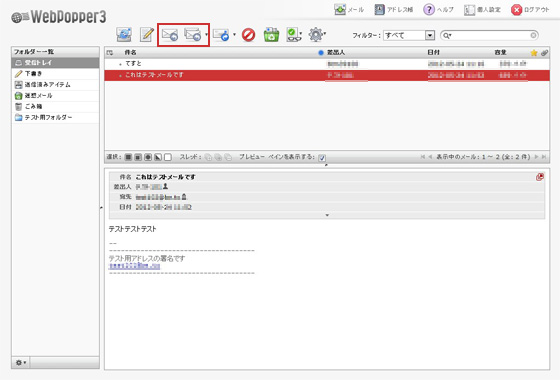Open the more actions gear in toolbar
Viewport: 560px width, 380px height.
tap(316, 35)
